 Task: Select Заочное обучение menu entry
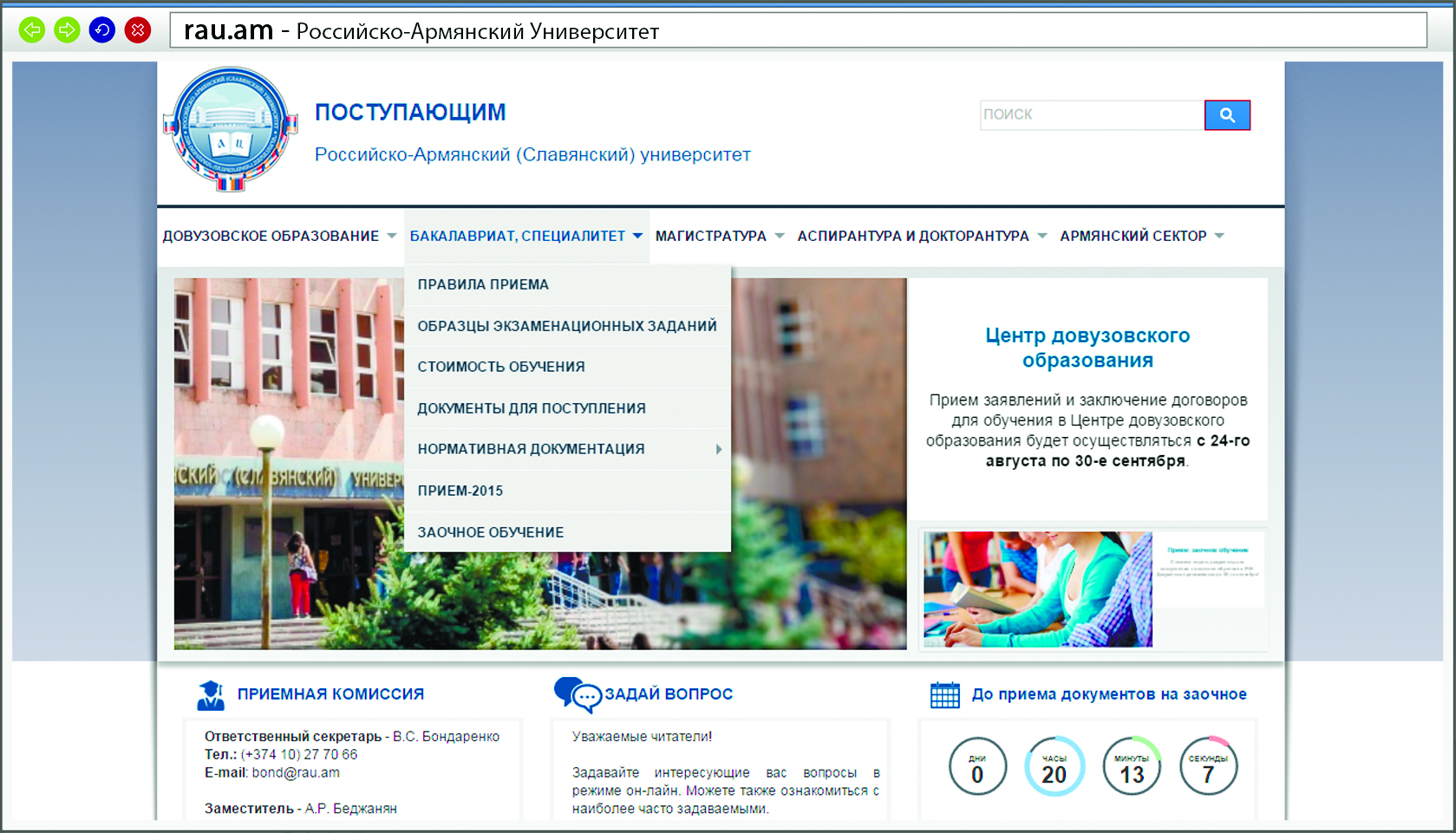[568, 532]
